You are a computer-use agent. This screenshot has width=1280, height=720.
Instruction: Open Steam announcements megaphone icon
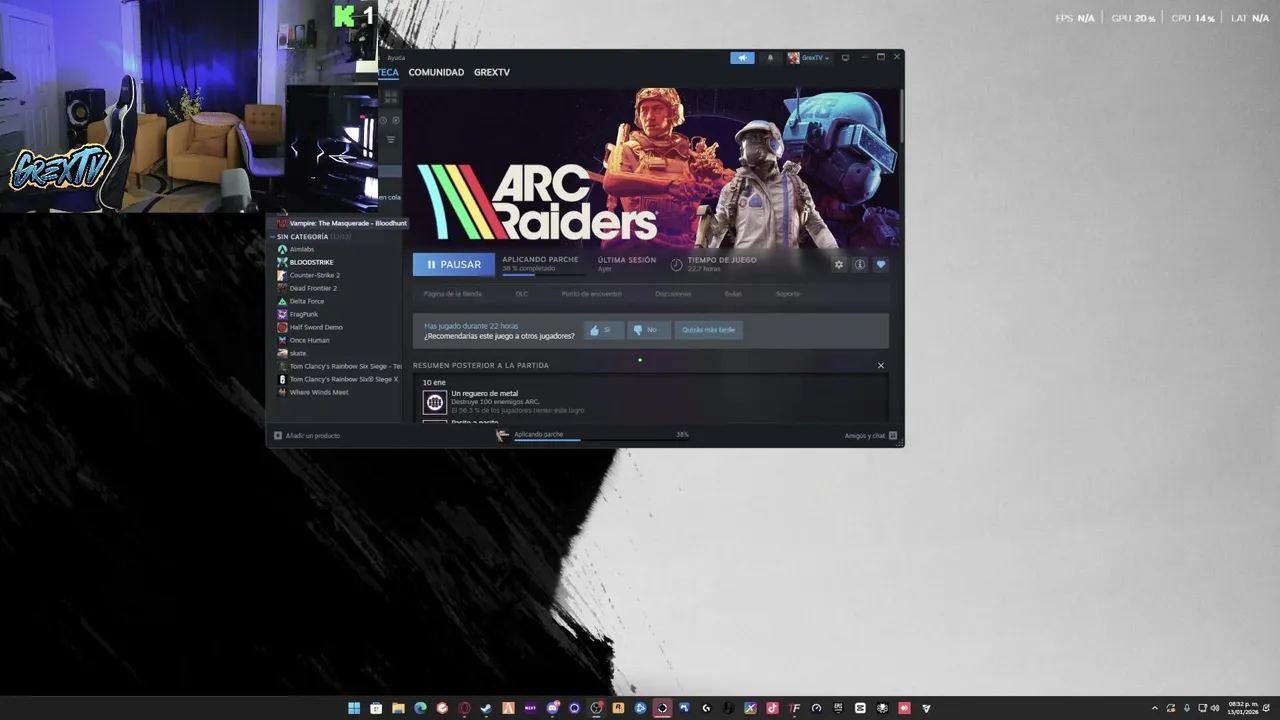click(x=742, y=58)
